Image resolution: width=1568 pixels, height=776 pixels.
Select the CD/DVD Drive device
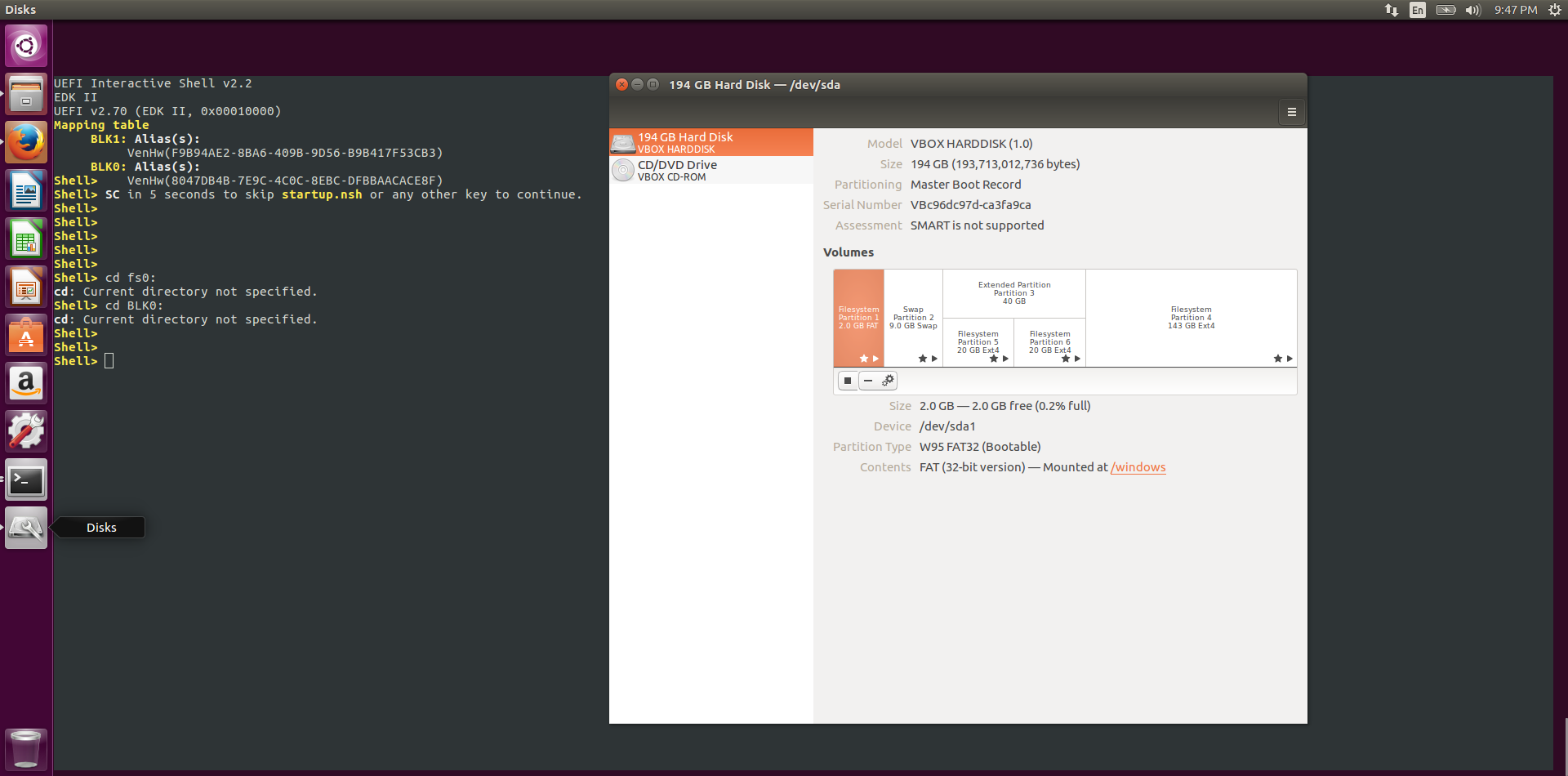(710, 170)
